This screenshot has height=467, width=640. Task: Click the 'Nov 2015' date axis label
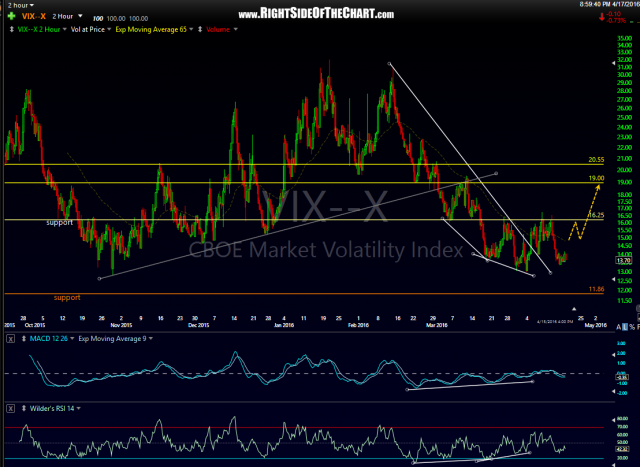click(121, 325)
